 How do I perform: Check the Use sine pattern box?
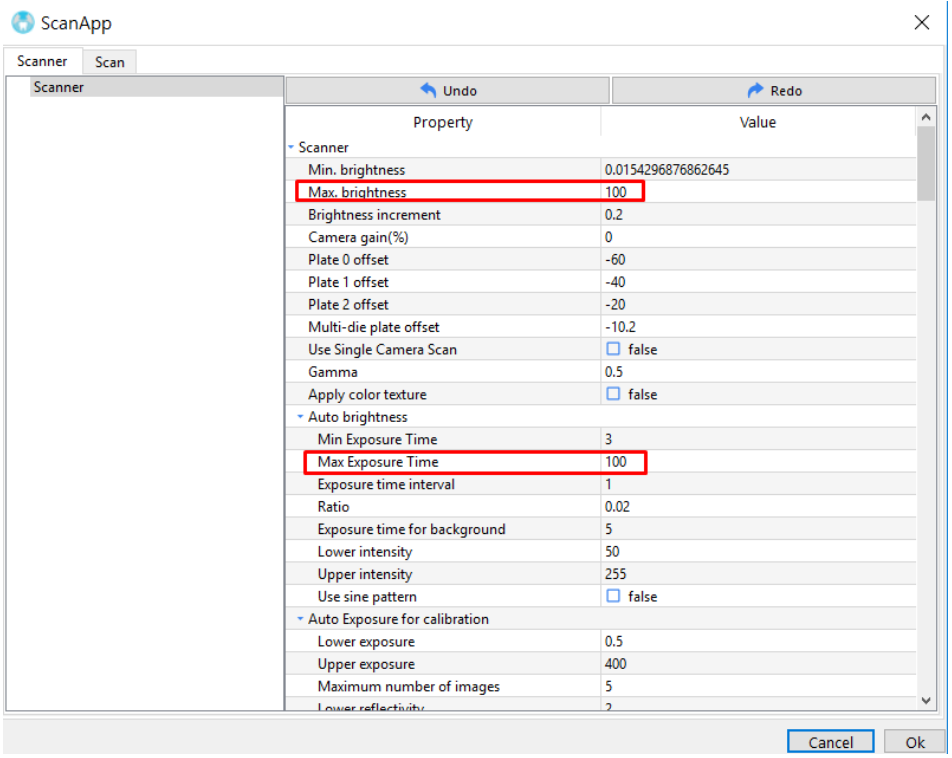pos(613,596)
